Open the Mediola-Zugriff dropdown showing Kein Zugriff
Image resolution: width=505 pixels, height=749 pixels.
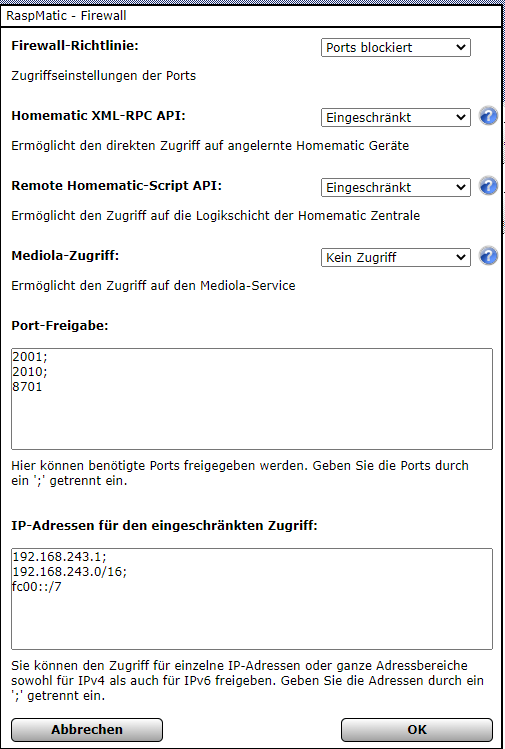[396, 257]
